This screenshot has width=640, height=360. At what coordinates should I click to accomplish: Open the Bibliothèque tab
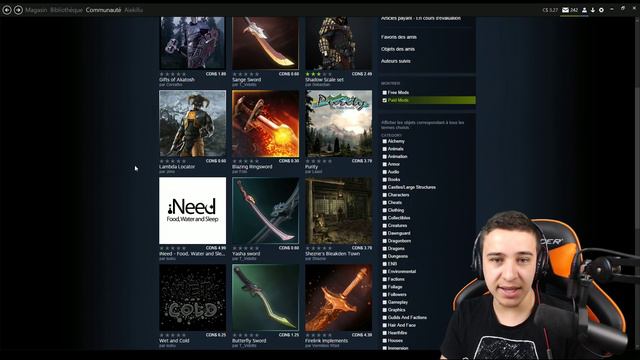click(x=67, y=10)
